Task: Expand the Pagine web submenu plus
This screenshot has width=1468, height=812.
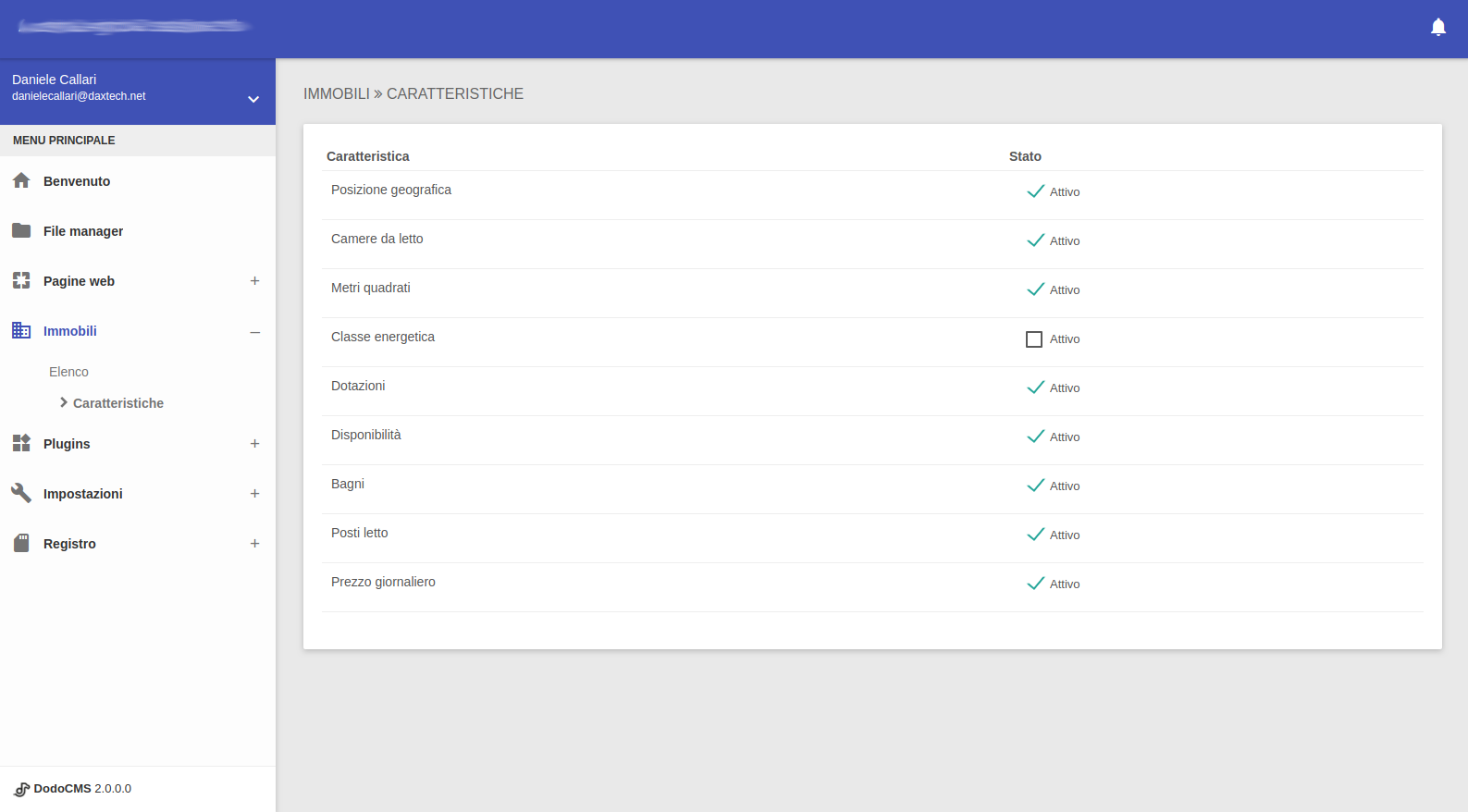Action: coord(254,281)
